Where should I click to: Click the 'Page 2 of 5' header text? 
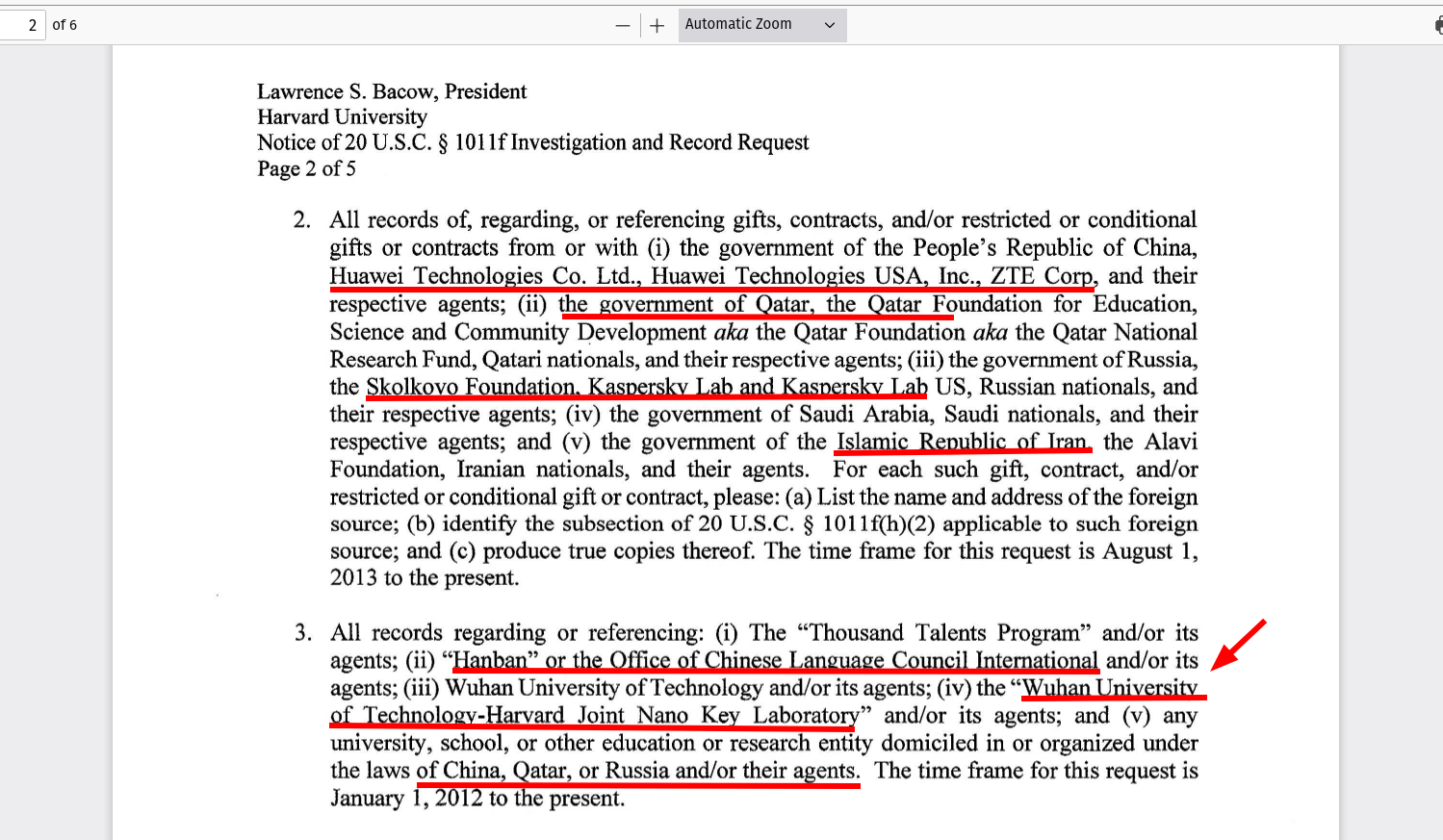306,168
